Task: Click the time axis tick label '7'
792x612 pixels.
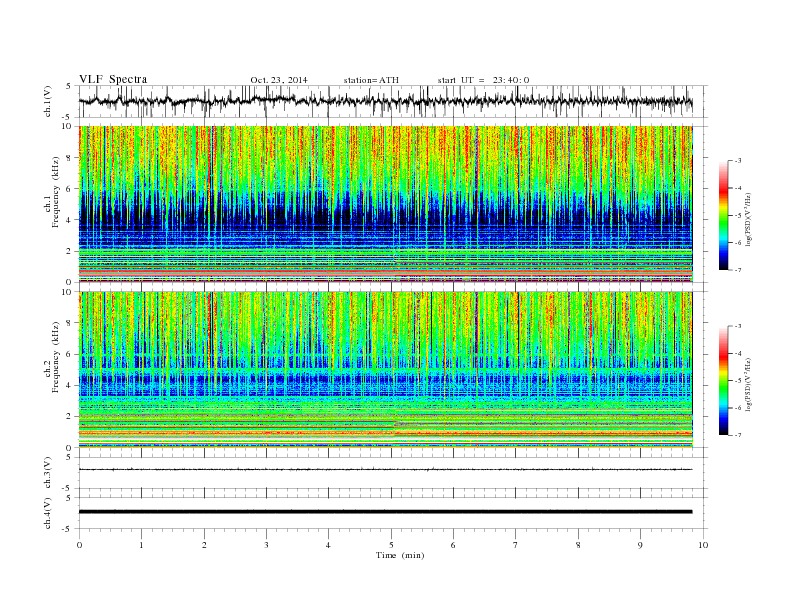Action: coord(516,545)
